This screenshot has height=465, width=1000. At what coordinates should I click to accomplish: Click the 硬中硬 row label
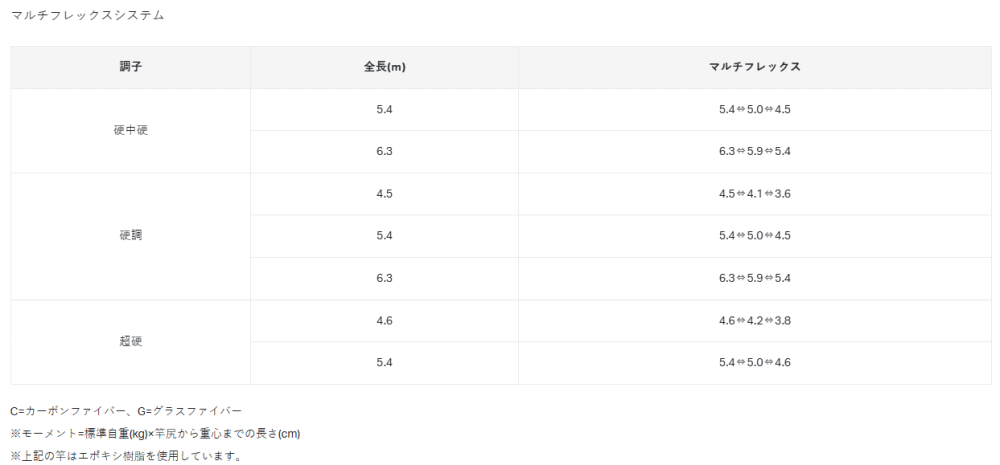click(x=131, y=130)
